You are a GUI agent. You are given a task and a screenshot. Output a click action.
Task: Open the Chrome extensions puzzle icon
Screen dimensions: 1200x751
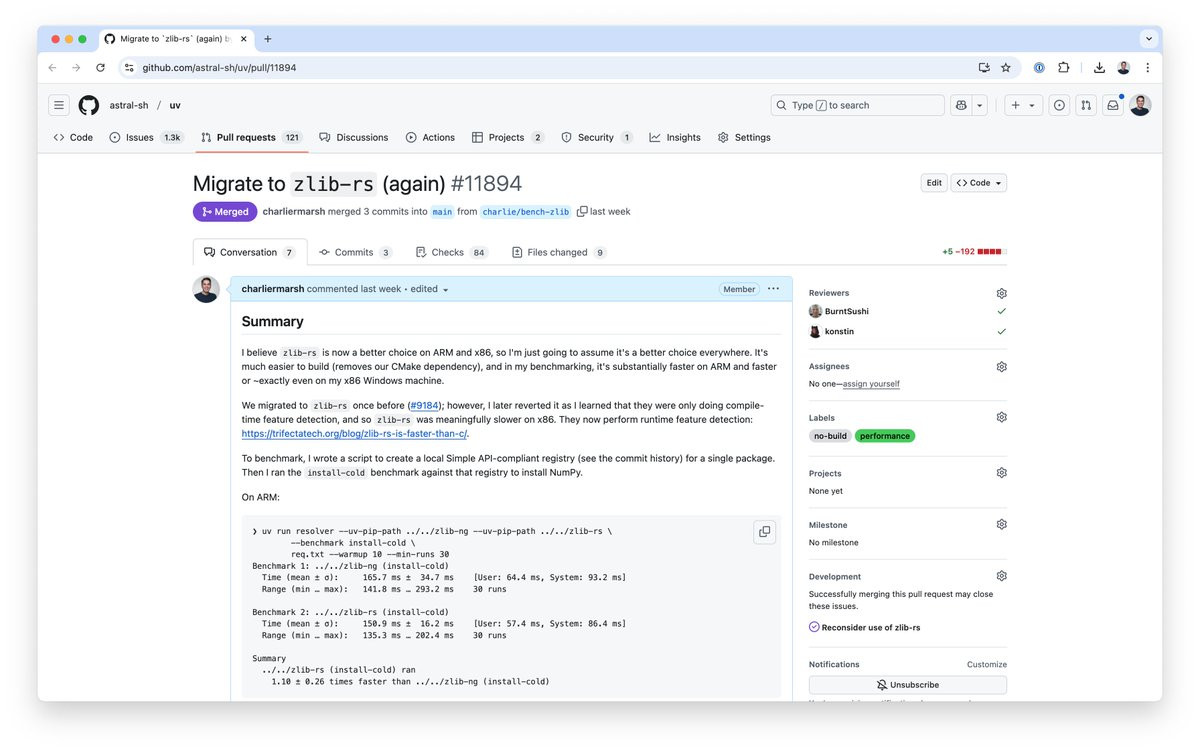coord(1064,68)
